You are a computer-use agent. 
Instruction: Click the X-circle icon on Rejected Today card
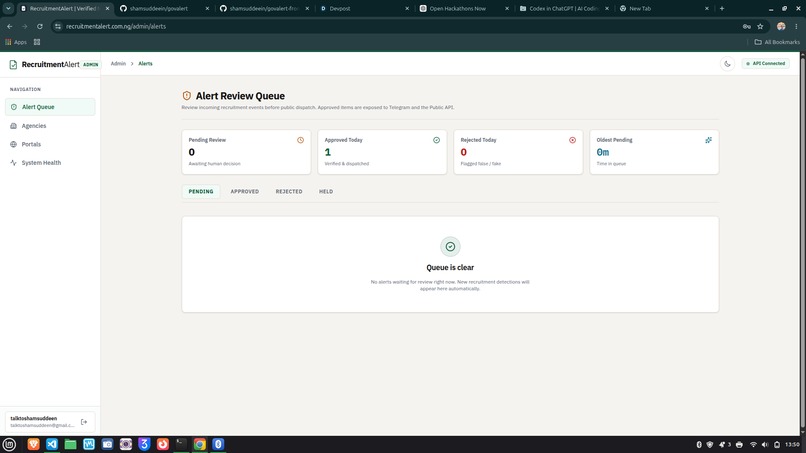coord(572,140)
